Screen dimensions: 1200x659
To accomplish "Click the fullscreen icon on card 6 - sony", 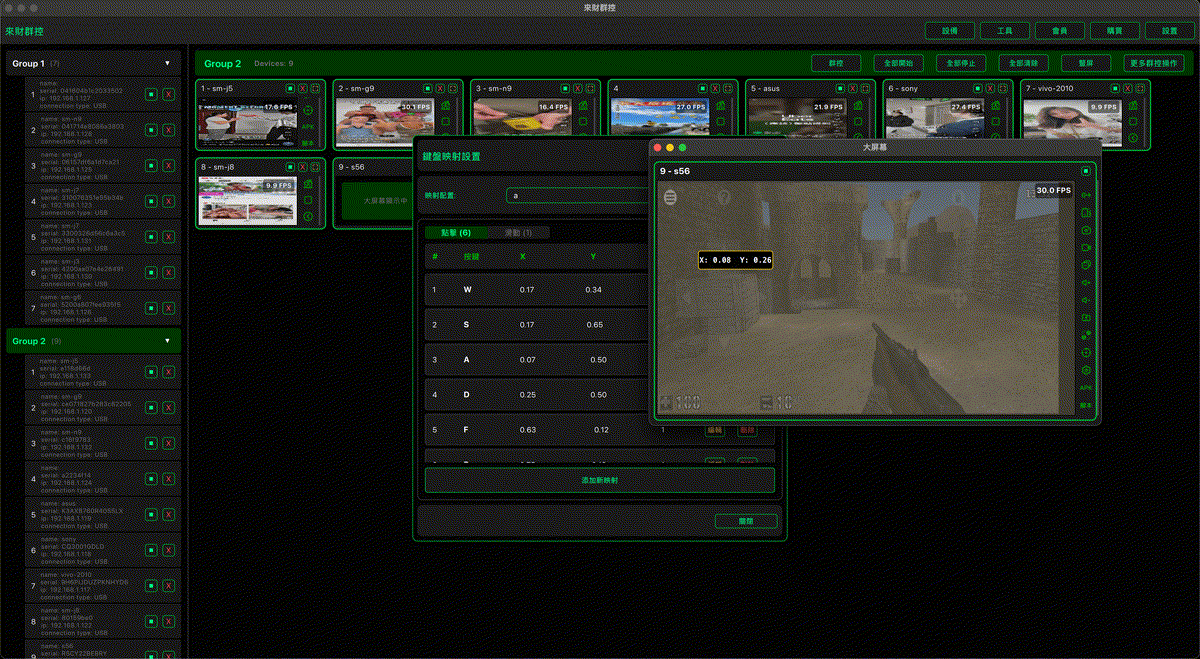I will (1002, 88).
